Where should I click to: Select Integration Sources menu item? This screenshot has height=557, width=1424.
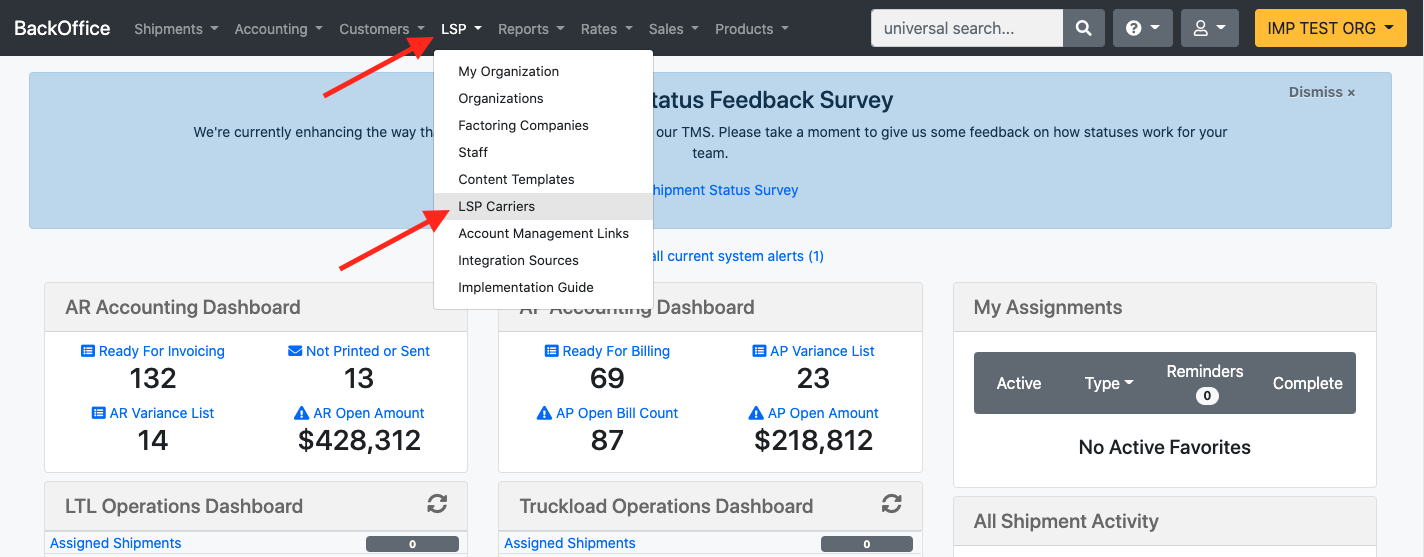pyautogui.click(x=518, y=260)
